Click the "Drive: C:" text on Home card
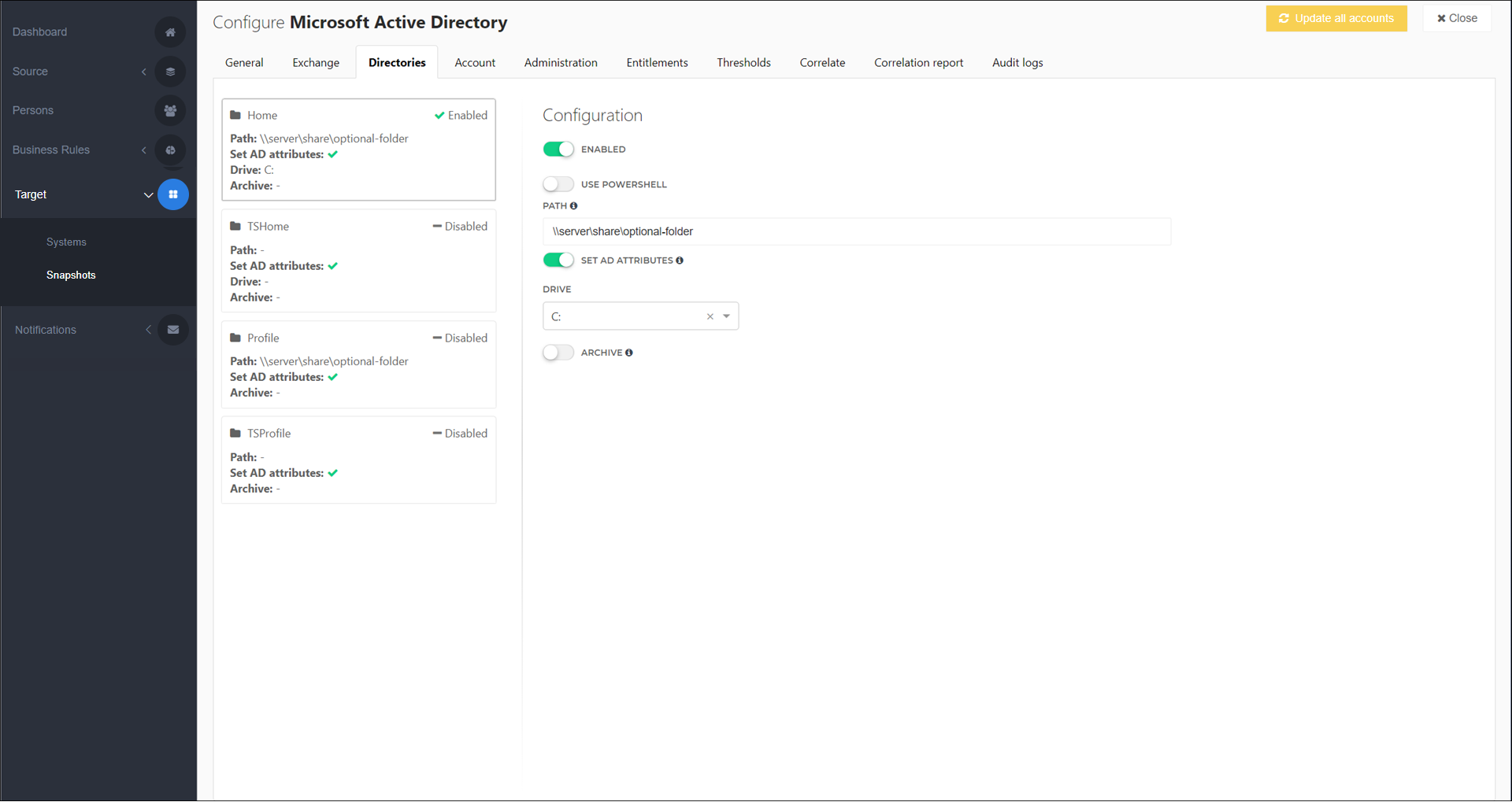This screenshot has height=802, width=1512. click(x=252, y=170)
